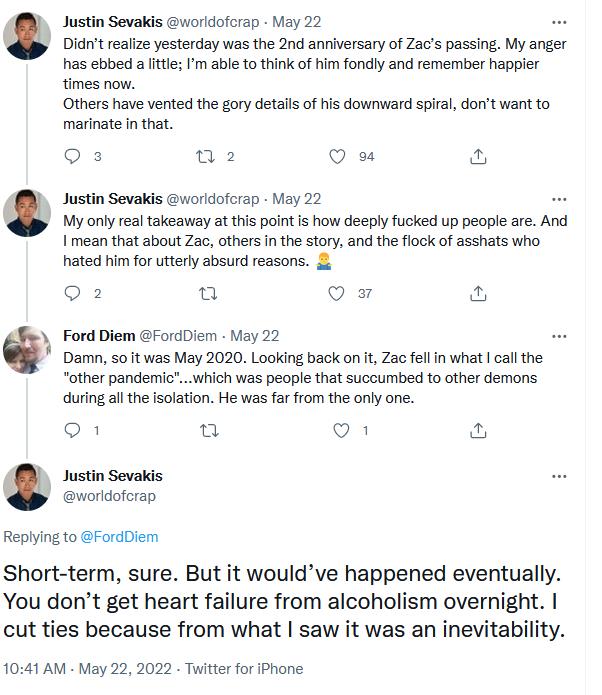Reply to the 'only real takeaway' tweet
Viewport: 602px width, 695px height.
(72, 293)
